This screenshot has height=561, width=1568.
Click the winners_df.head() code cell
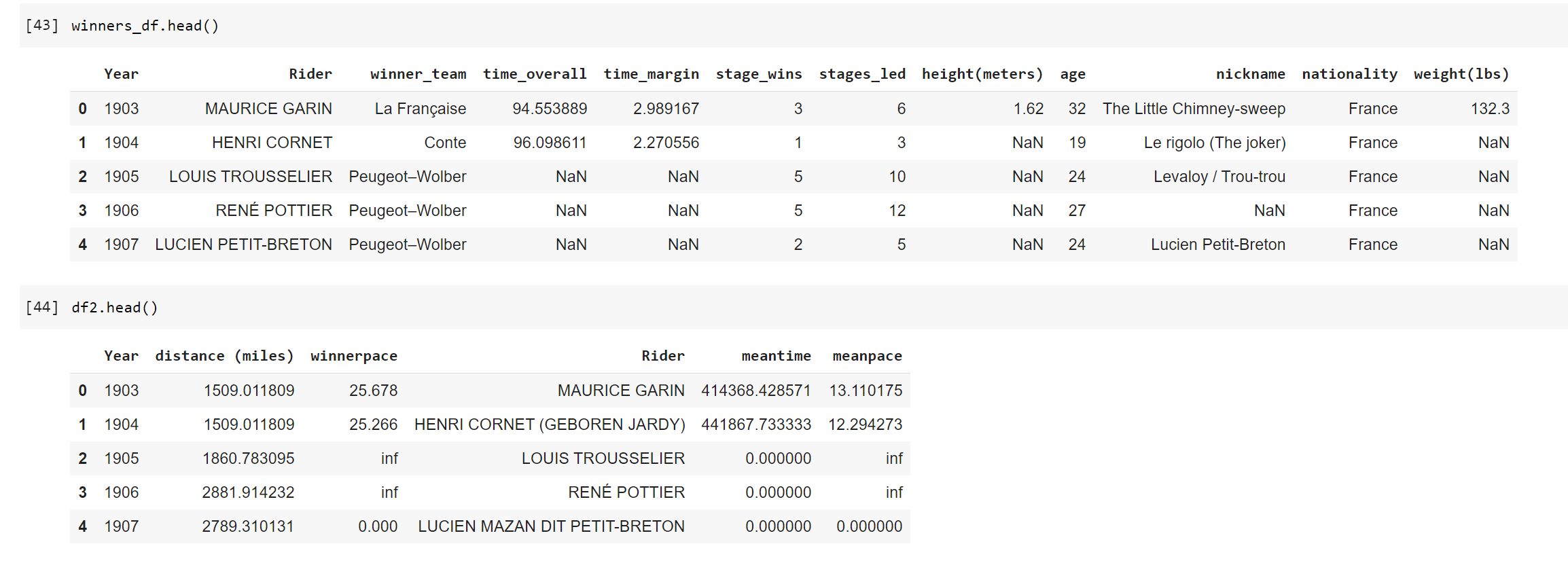coord(794,26)
